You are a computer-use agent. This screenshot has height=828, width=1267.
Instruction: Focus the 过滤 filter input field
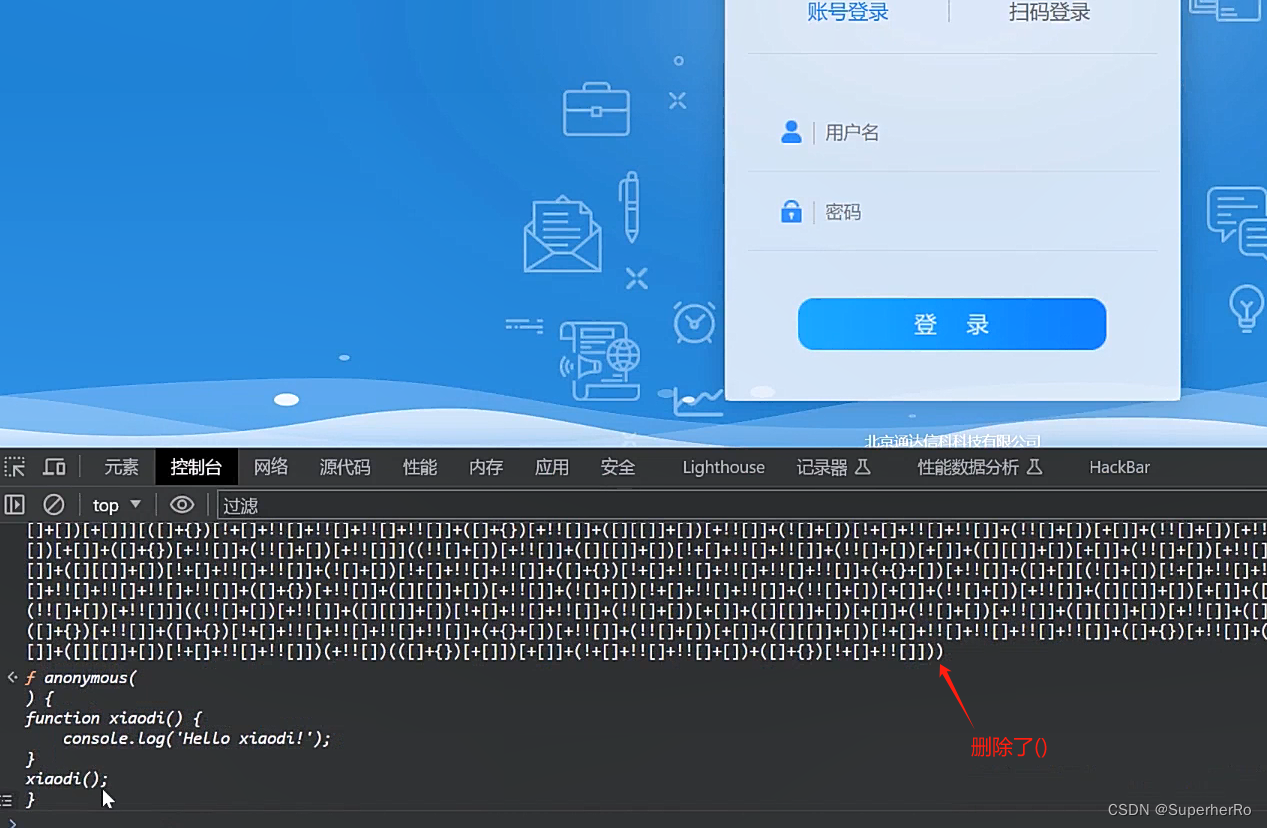click(741, 505)
